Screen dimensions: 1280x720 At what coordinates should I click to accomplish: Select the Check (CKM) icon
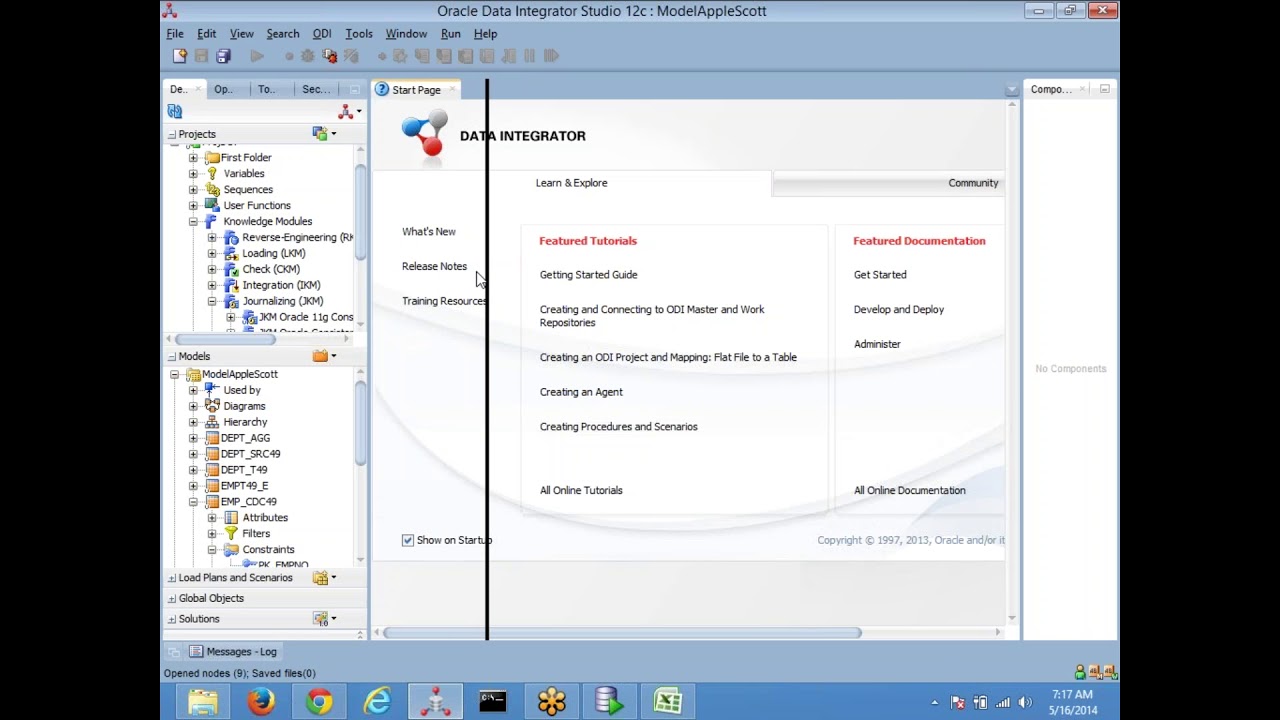pyautogui.click(x=231, y=270)
